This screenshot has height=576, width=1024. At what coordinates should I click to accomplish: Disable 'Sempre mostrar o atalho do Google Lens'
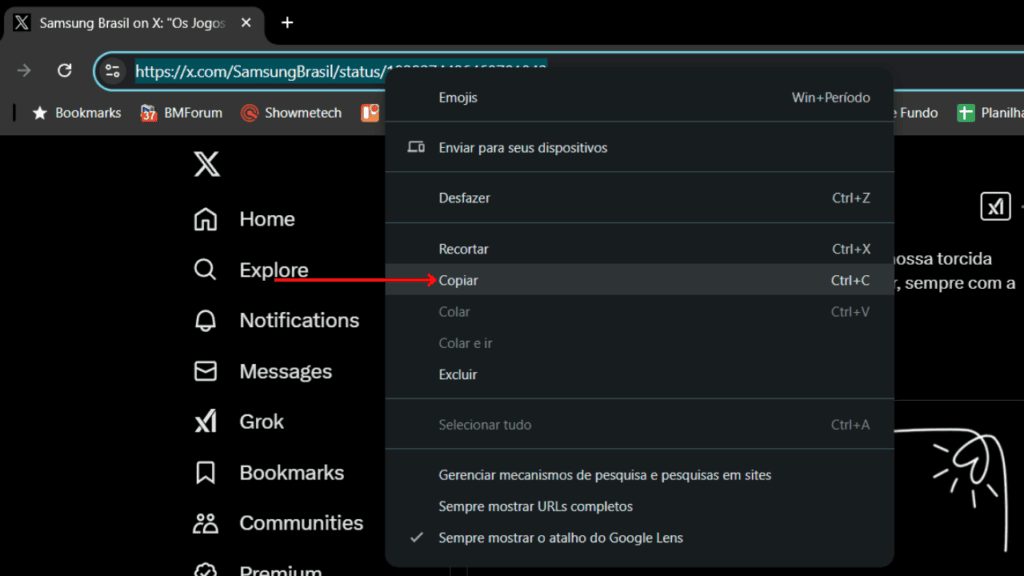click(x=560, y=537)
